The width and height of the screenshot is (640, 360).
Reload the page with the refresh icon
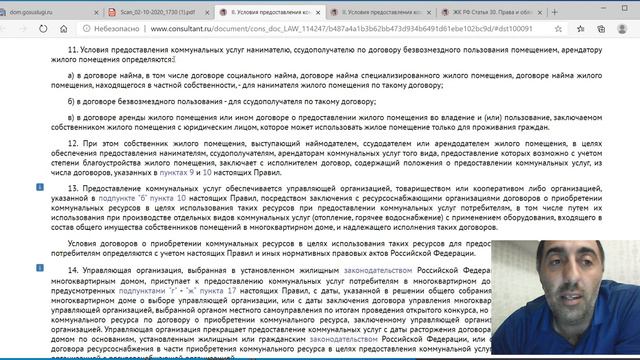(x=43, y=29)
